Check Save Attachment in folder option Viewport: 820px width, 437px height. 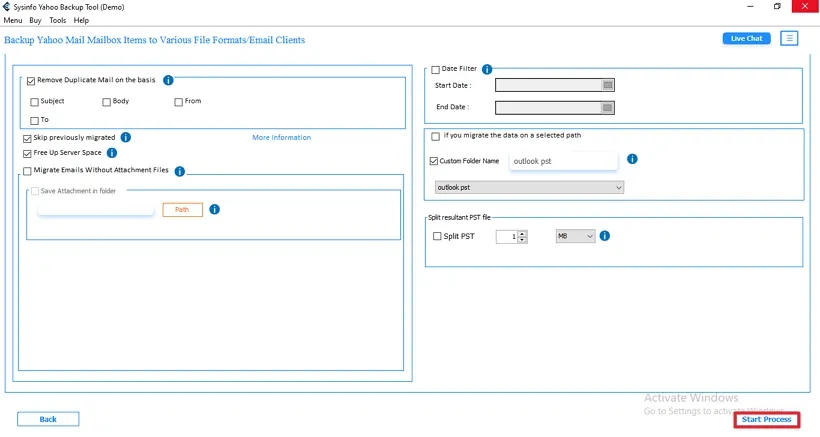35,191
